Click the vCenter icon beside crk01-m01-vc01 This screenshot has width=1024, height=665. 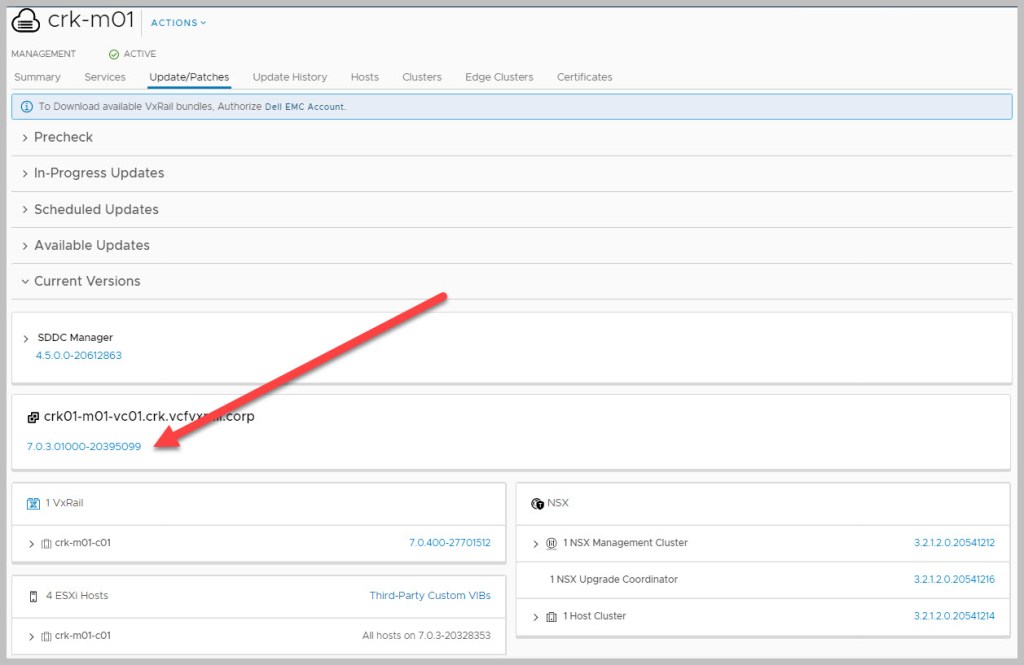(33, 417)
